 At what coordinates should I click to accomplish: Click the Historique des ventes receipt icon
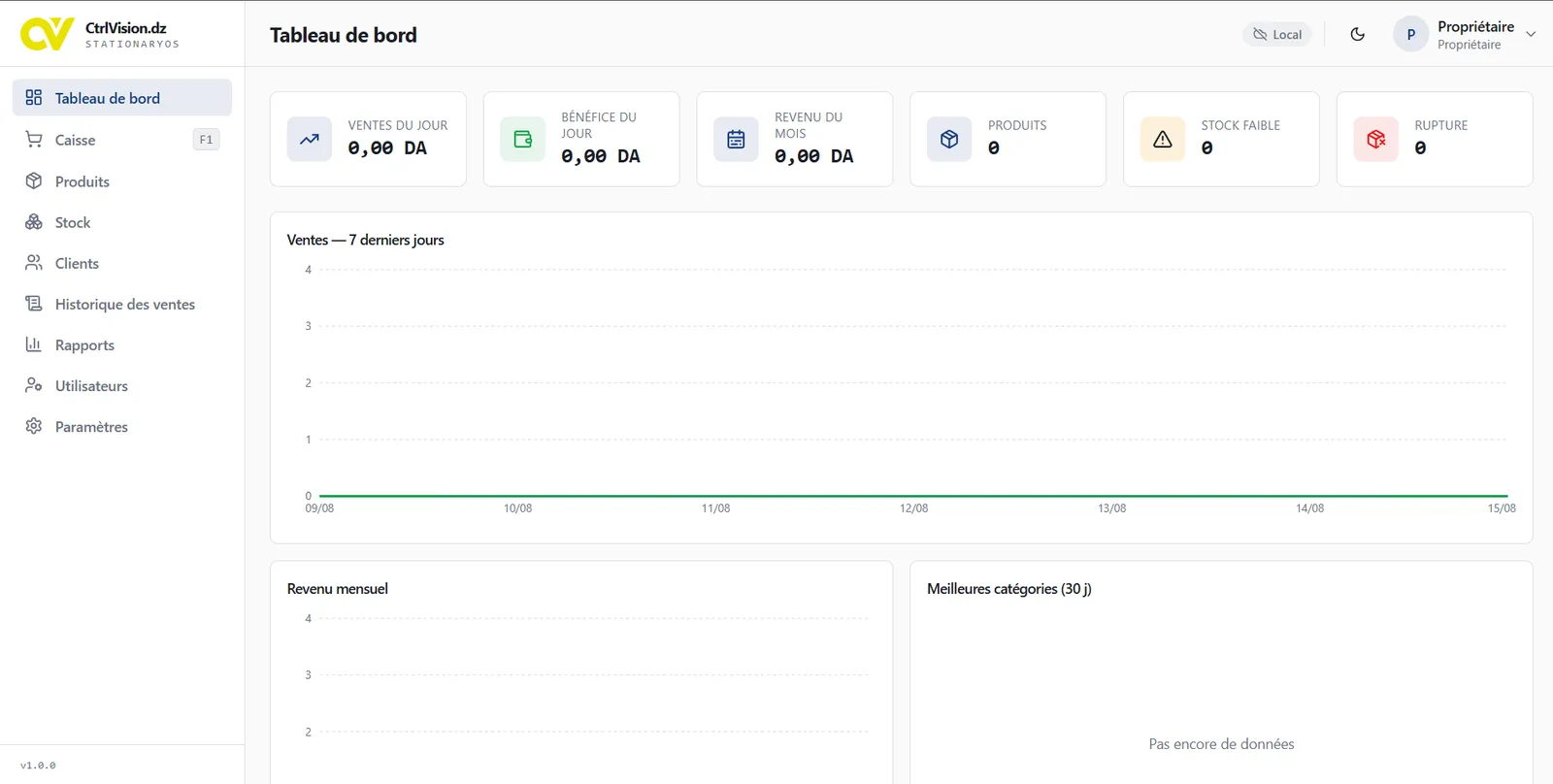click(x=34, y=304)
